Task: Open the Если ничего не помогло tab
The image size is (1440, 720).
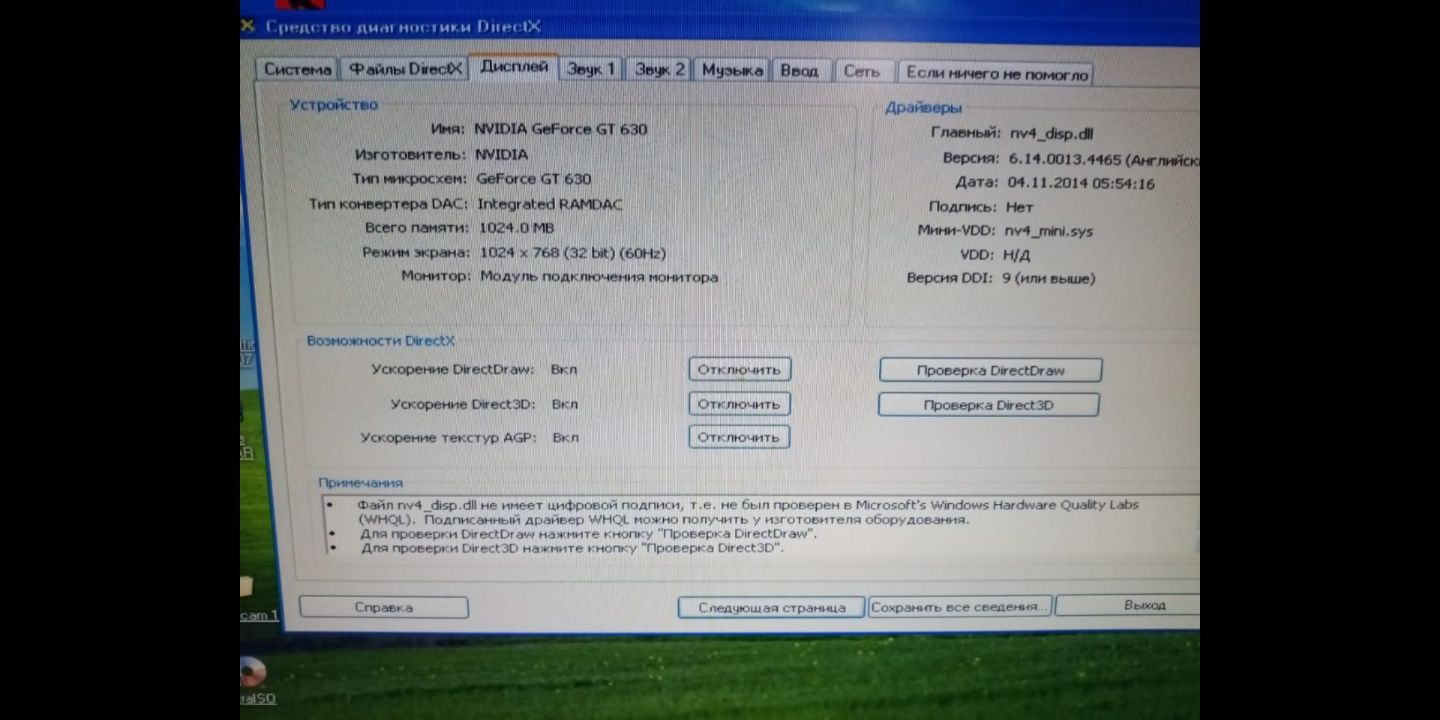Action: pyautogui.click(x=996, y=74)
